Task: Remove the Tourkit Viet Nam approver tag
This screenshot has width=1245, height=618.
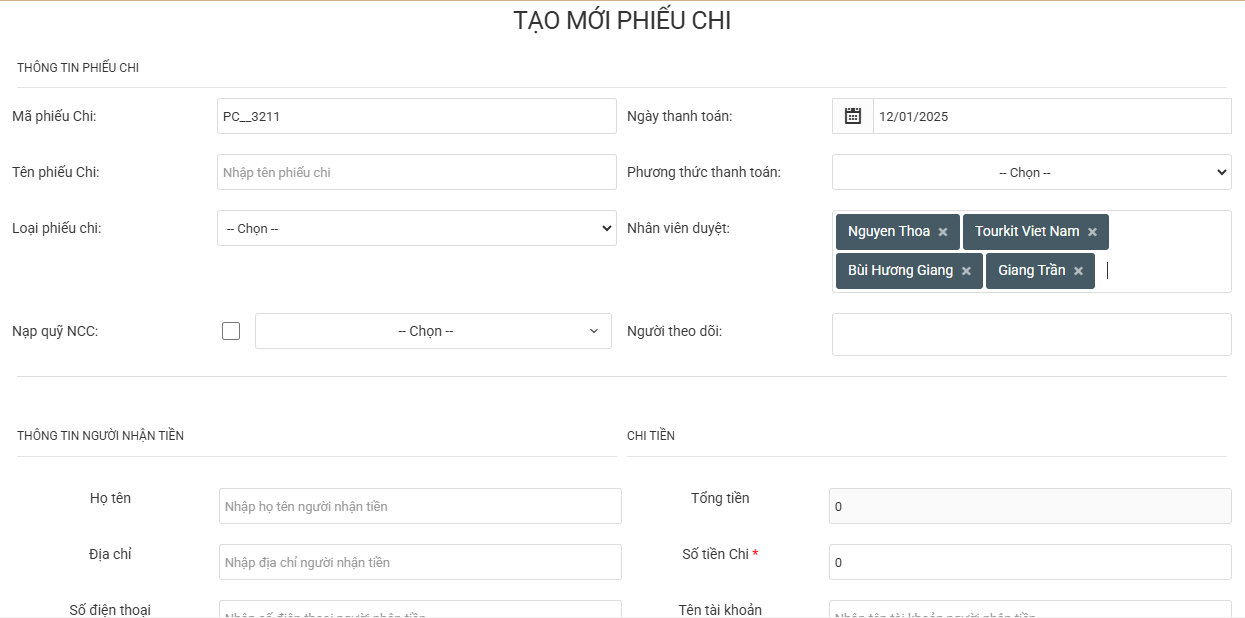Action: click(1092, 232)
